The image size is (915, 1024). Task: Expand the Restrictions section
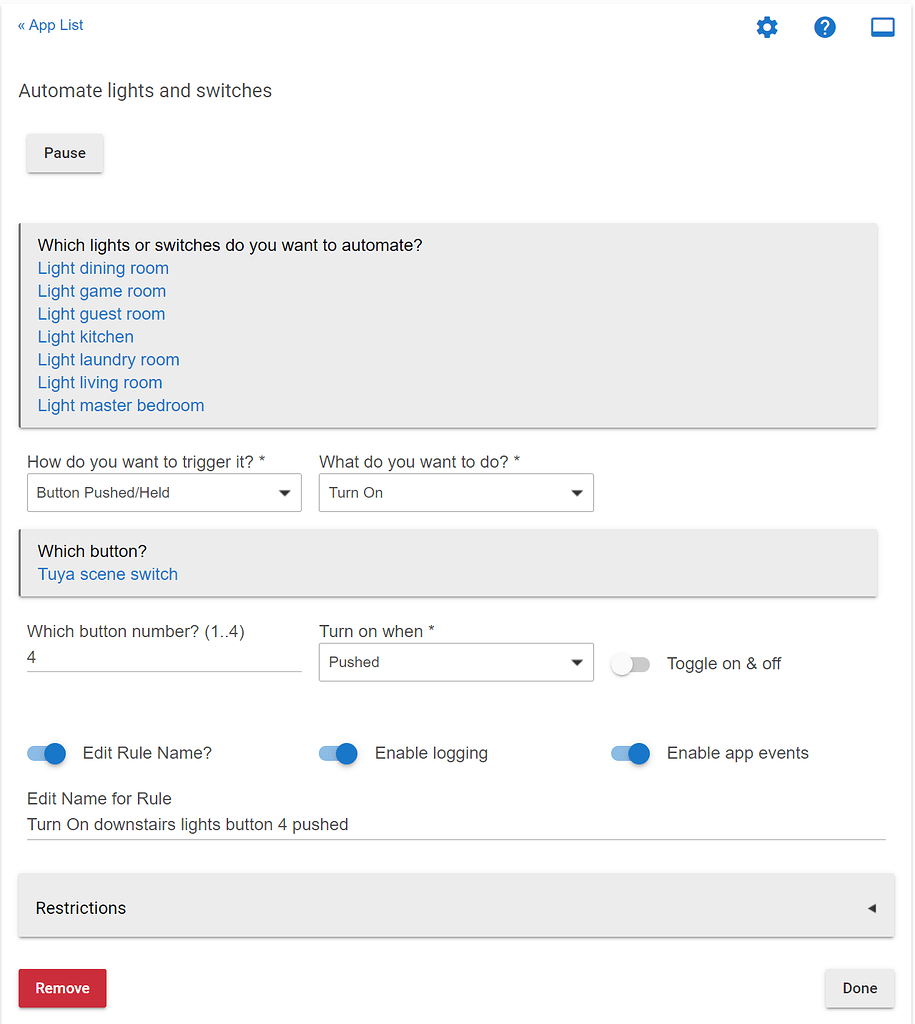[x=456, y=908]
